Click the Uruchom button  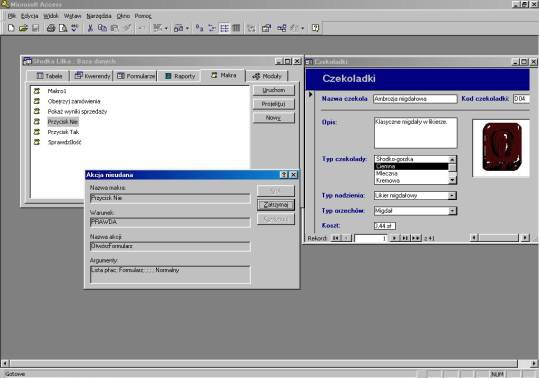tap(274, 90)
